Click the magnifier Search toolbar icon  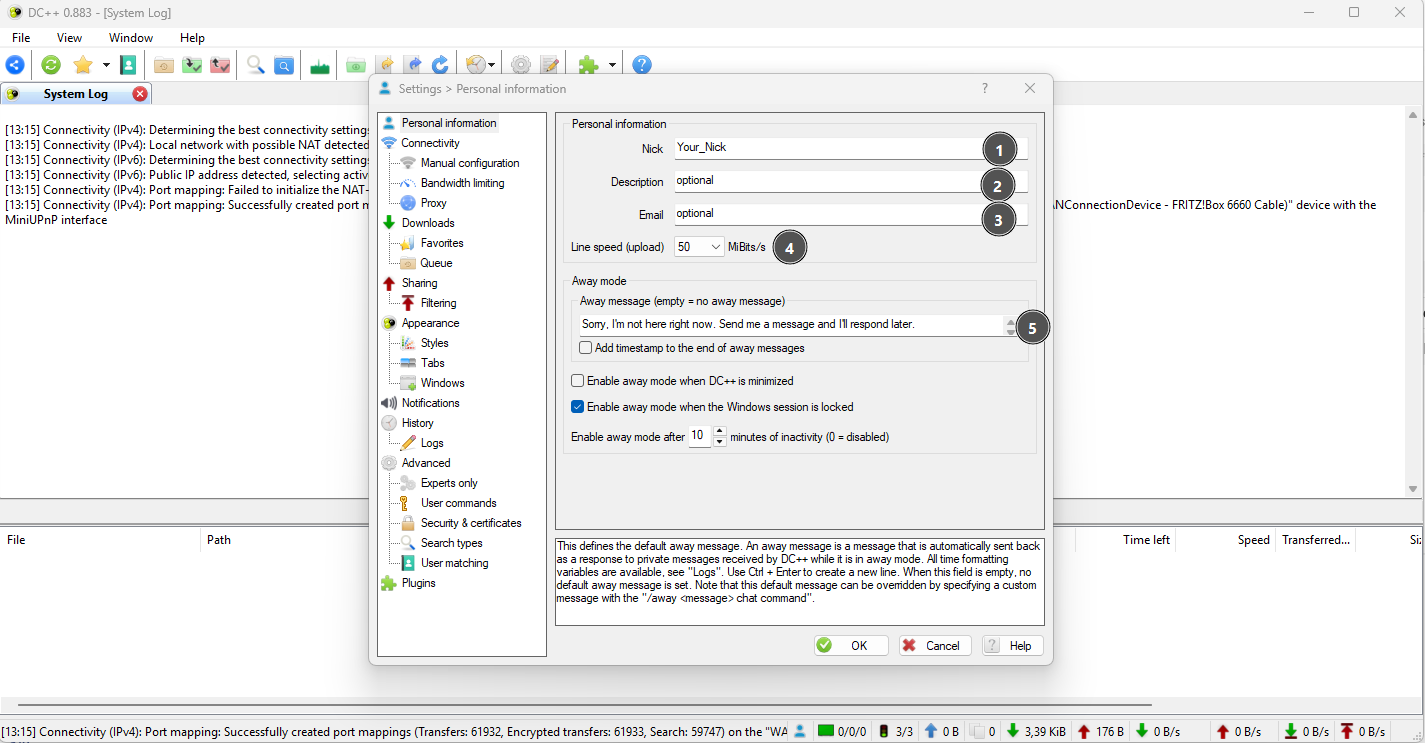pos(256,65)
